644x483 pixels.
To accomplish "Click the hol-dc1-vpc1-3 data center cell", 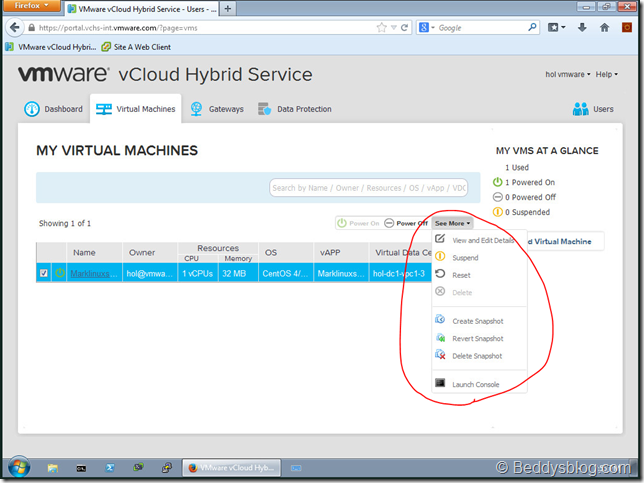I will (x=400, y=274).
